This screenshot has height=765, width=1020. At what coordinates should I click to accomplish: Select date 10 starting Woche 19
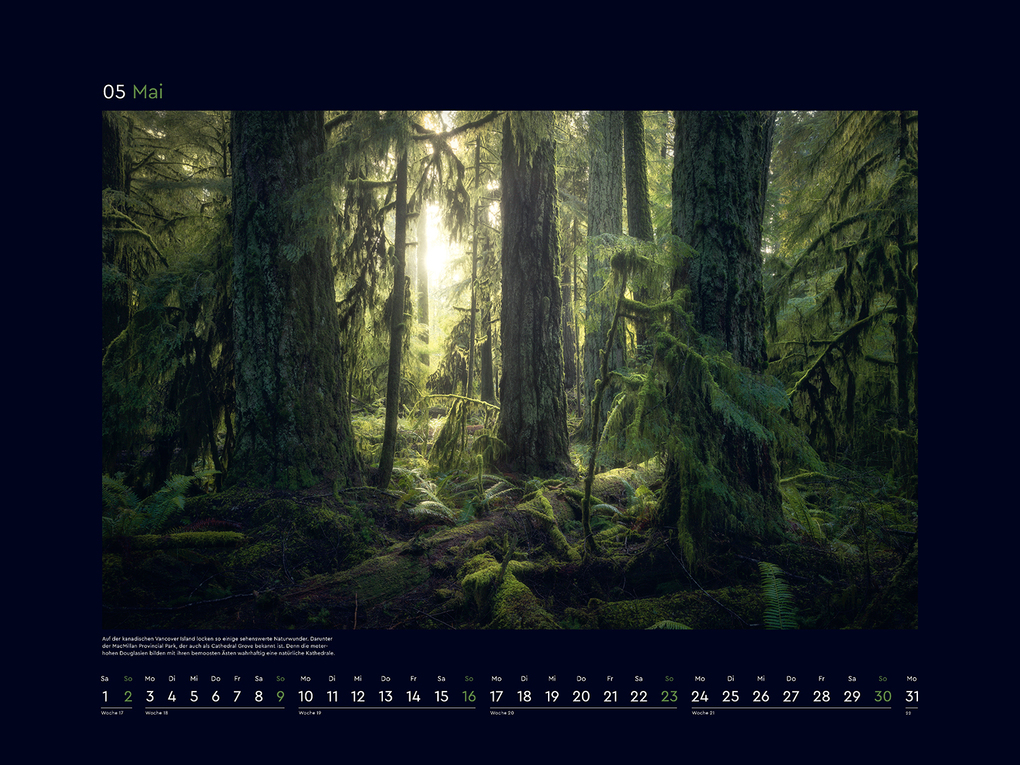(x=306, y=694)
